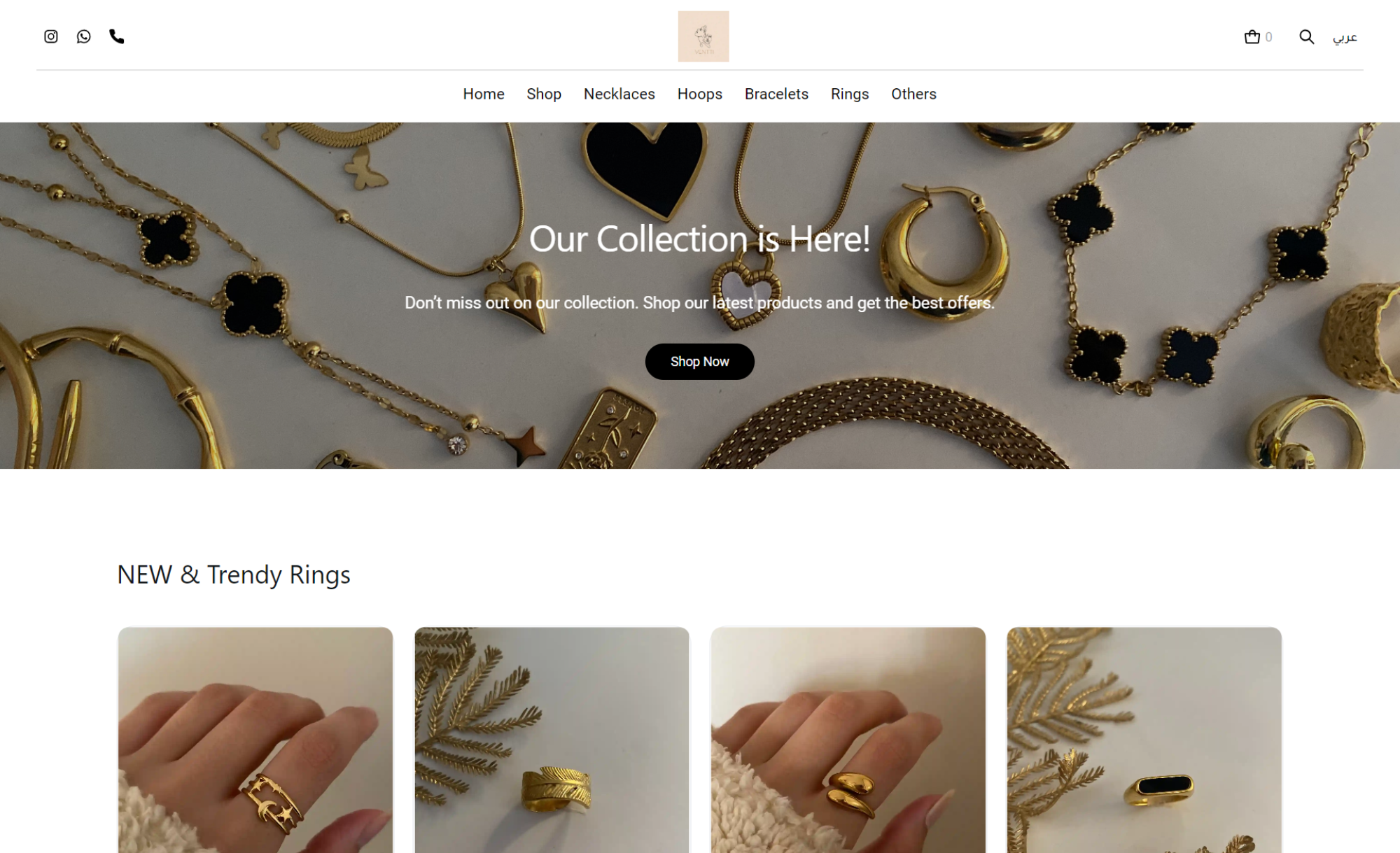Open the shopping bag cart icon

[1252, 37]
